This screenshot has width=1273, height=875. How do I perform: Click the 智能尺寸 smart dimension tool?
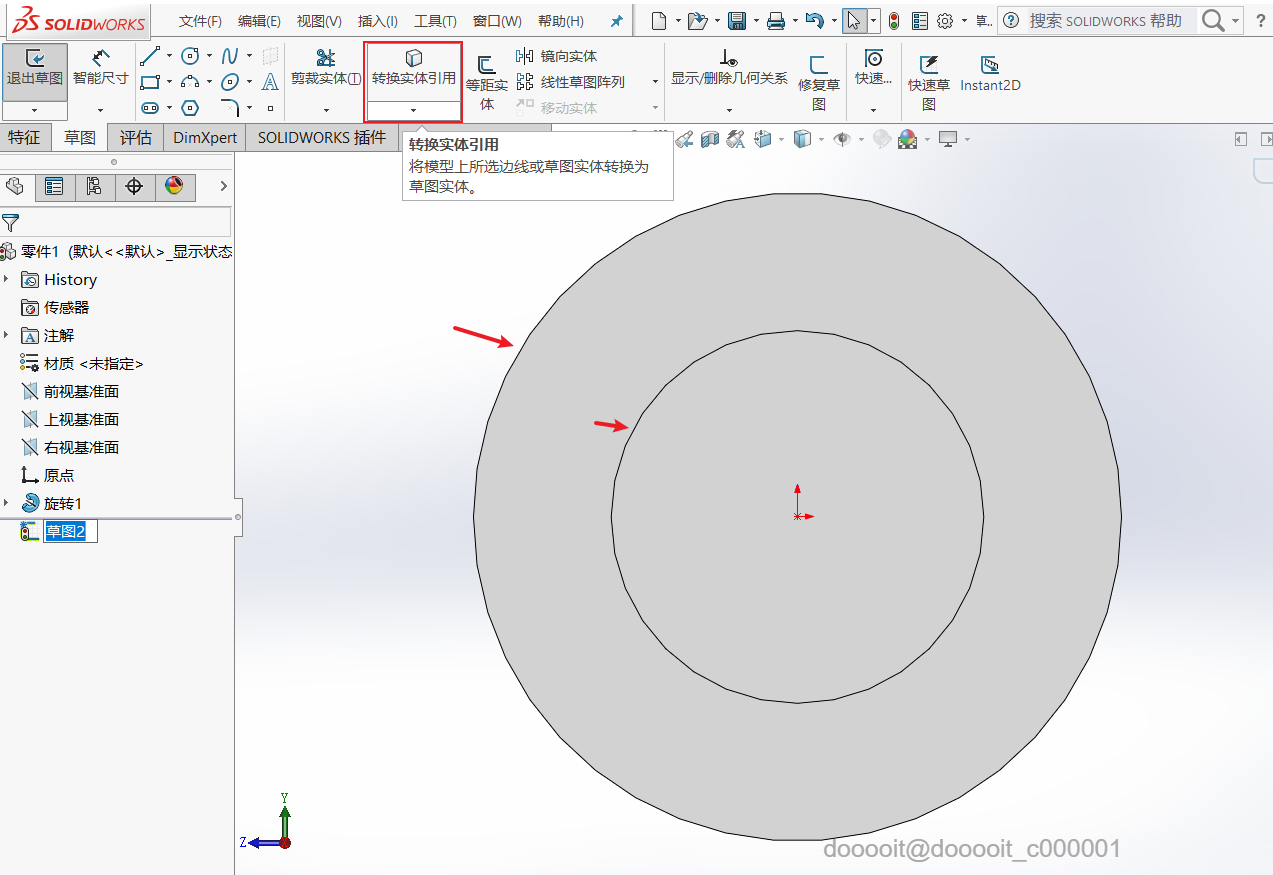100,67
